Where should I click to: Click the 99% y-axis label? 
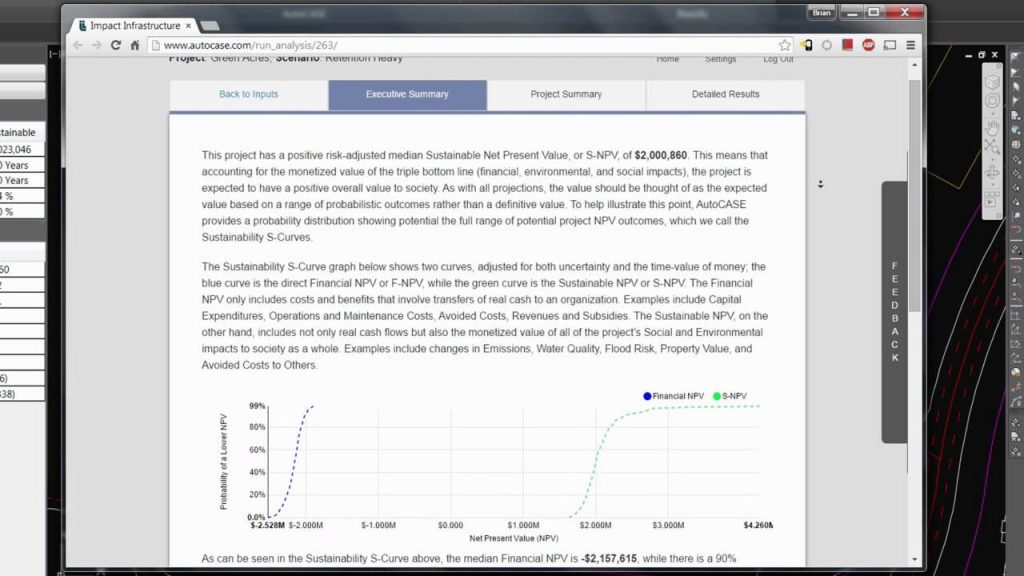257,406
